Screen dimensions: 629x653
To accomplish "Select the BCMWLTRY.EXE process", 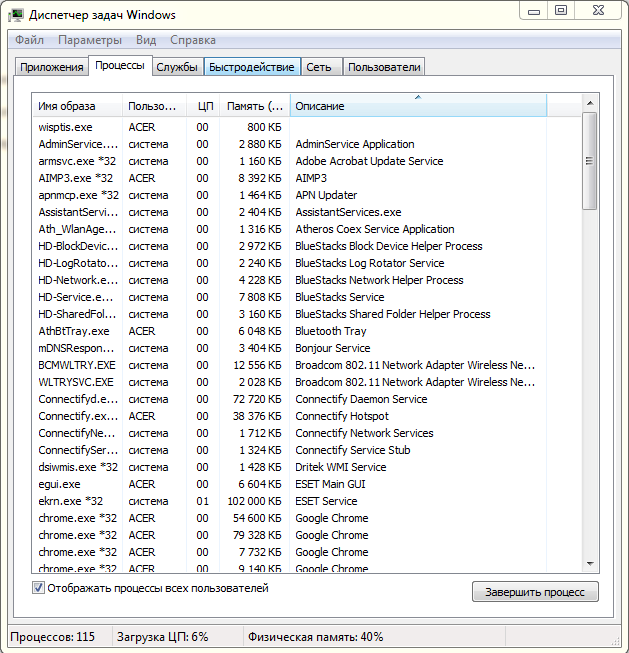I will 289,365.
